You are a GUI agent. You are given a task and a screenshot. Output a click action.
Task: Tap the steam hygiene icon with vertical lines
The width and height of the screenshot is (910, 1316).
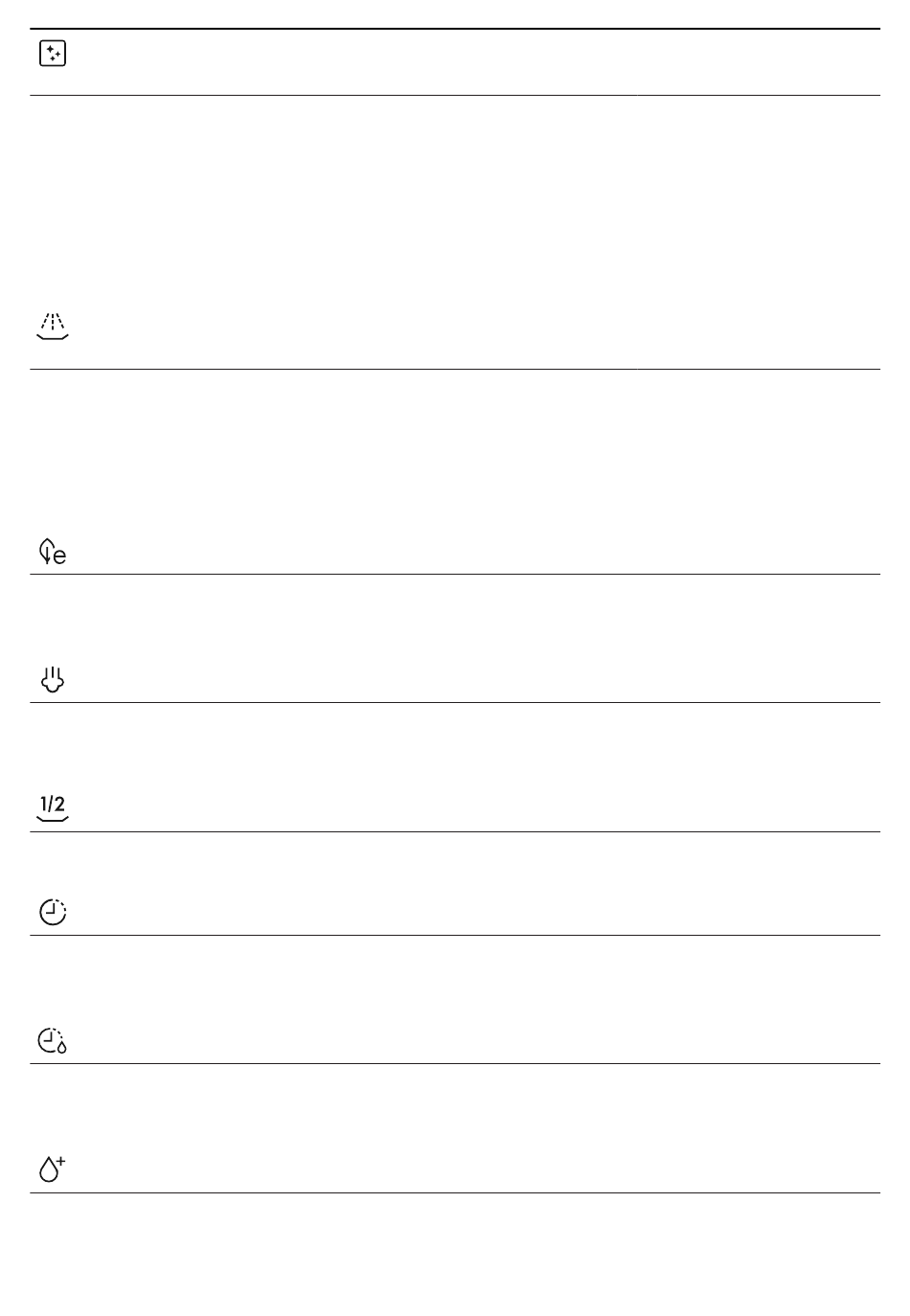pyautogui.click(x=53, y=679)
